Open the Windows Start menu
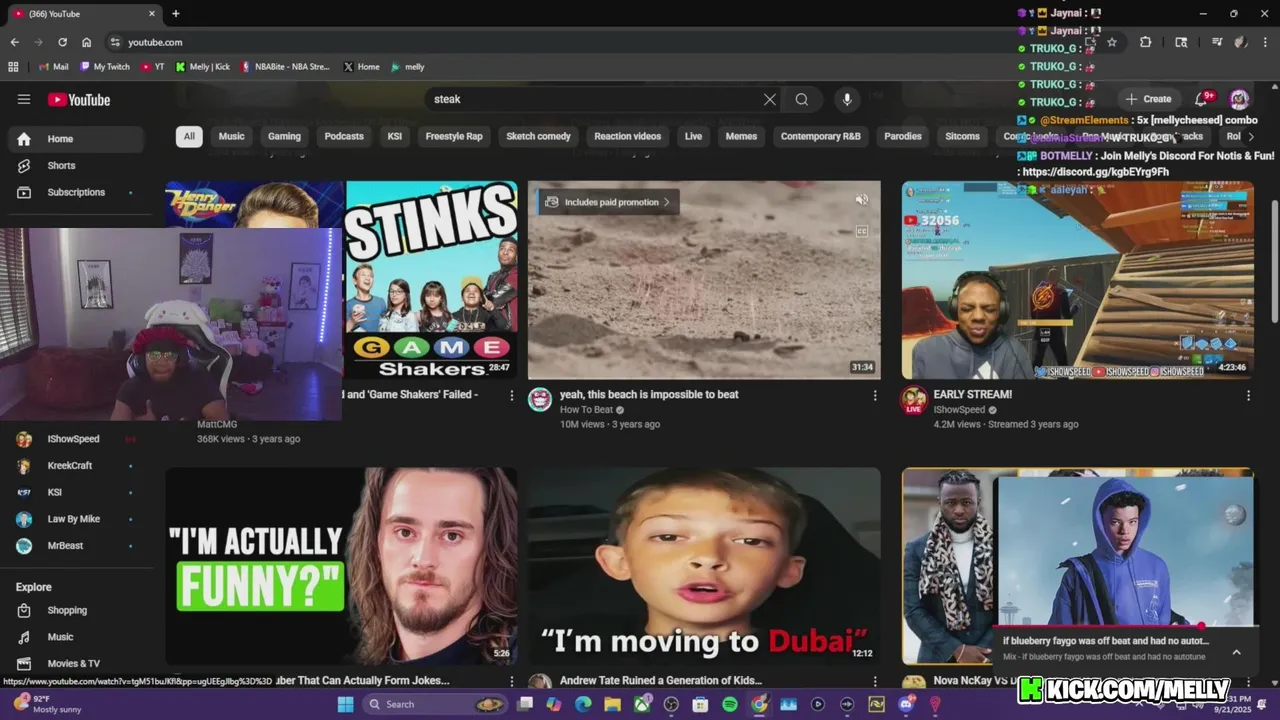This screenshot has height=720, width=1280. click(x=345, y=704)
